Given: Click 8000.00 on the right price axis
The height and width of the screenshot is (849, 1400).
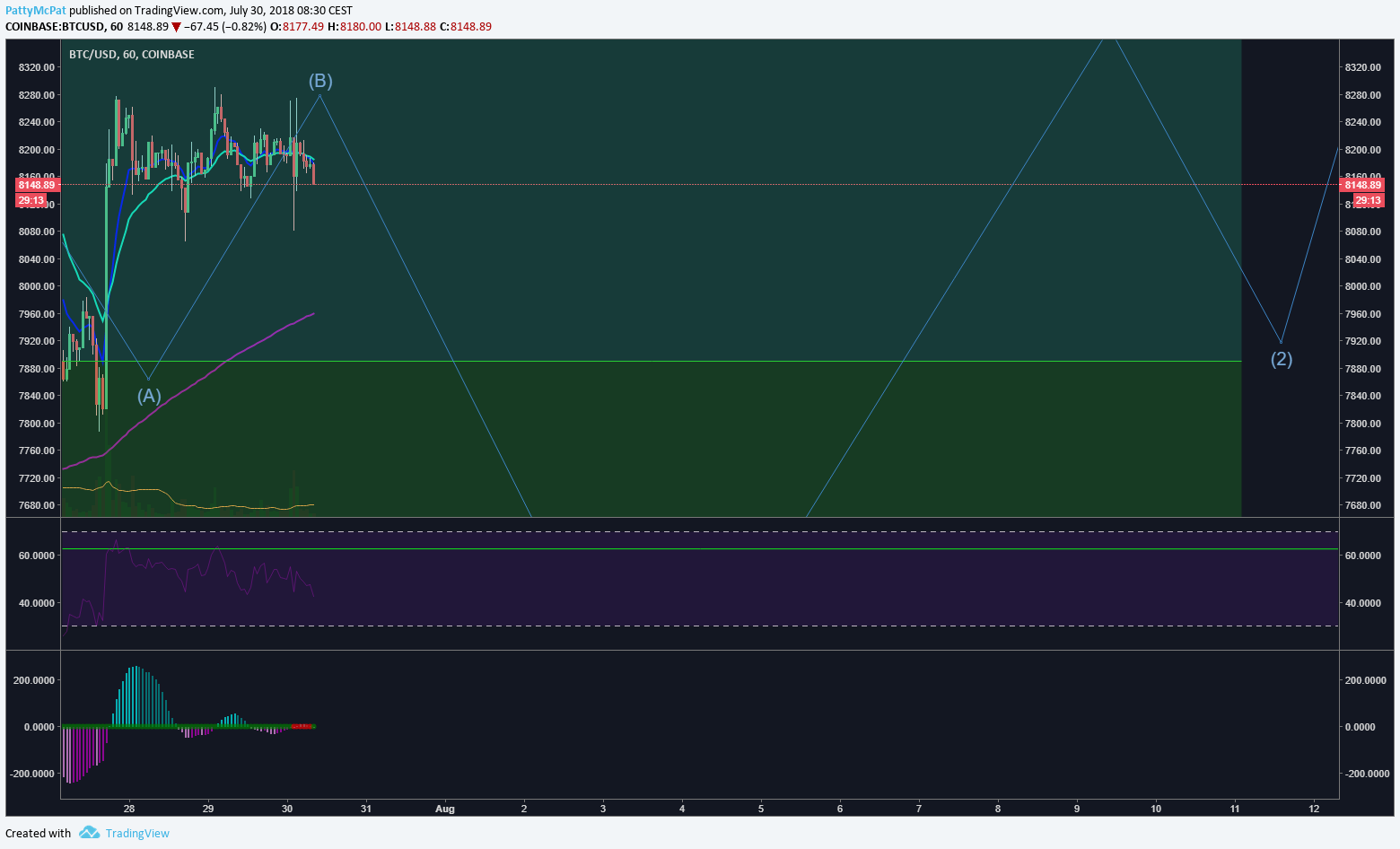Looking at the screenshot, I should [x=1362, y=286].
